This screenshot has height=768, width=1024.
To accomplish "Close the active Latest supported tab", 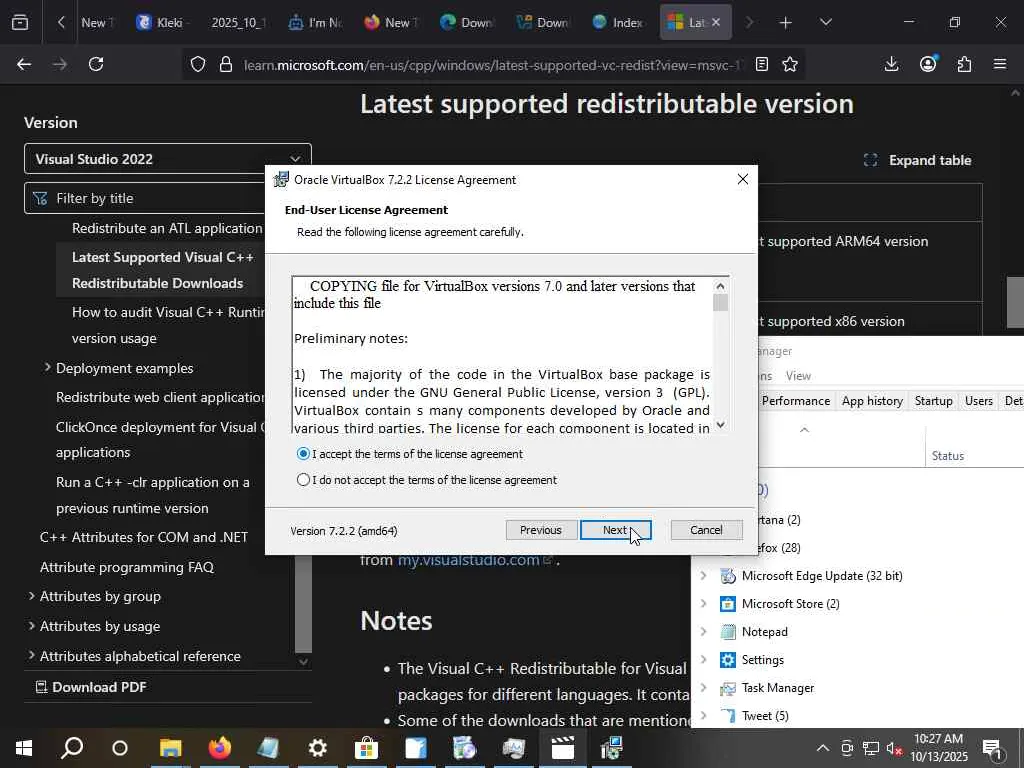I will pyautogui.click(x=716, y=22).
